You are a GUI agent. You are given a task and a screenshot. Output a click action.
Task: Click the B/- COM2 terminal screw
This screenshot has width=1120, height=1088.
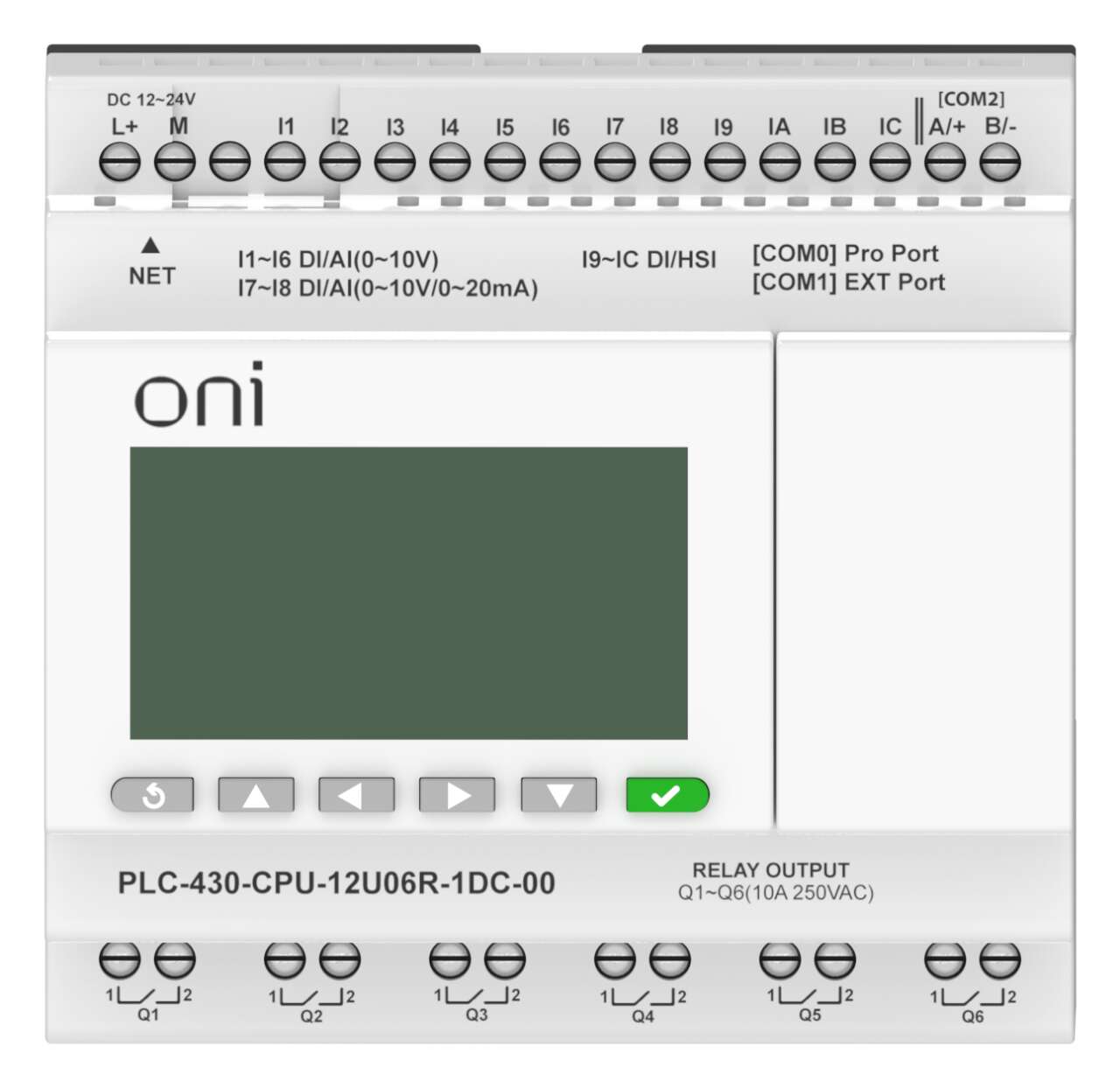[x=1000, y=162]
